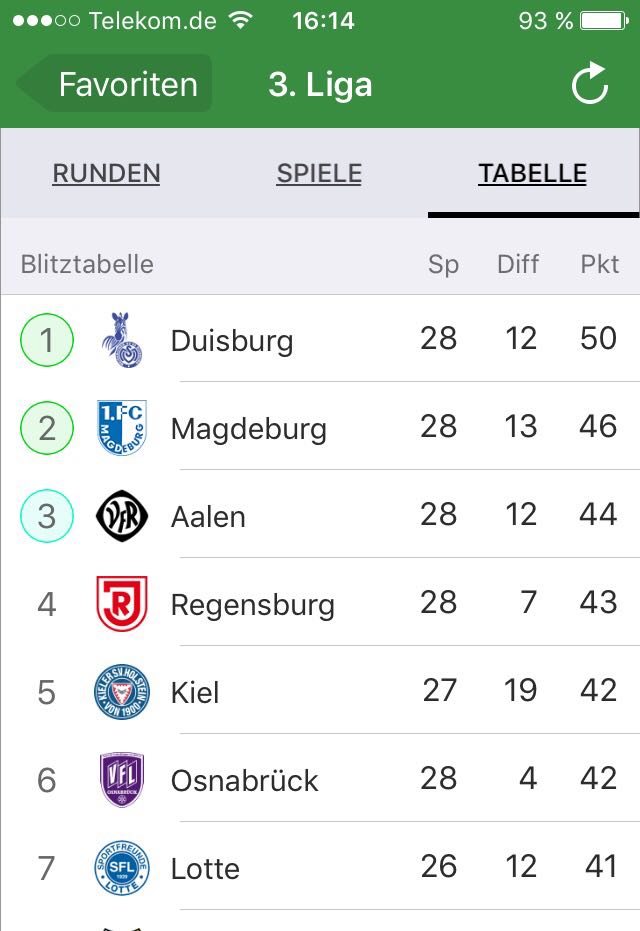Screen dimensions: 640x931
Task: Tap the battery indicator in status bar
Action: [604, 21]
